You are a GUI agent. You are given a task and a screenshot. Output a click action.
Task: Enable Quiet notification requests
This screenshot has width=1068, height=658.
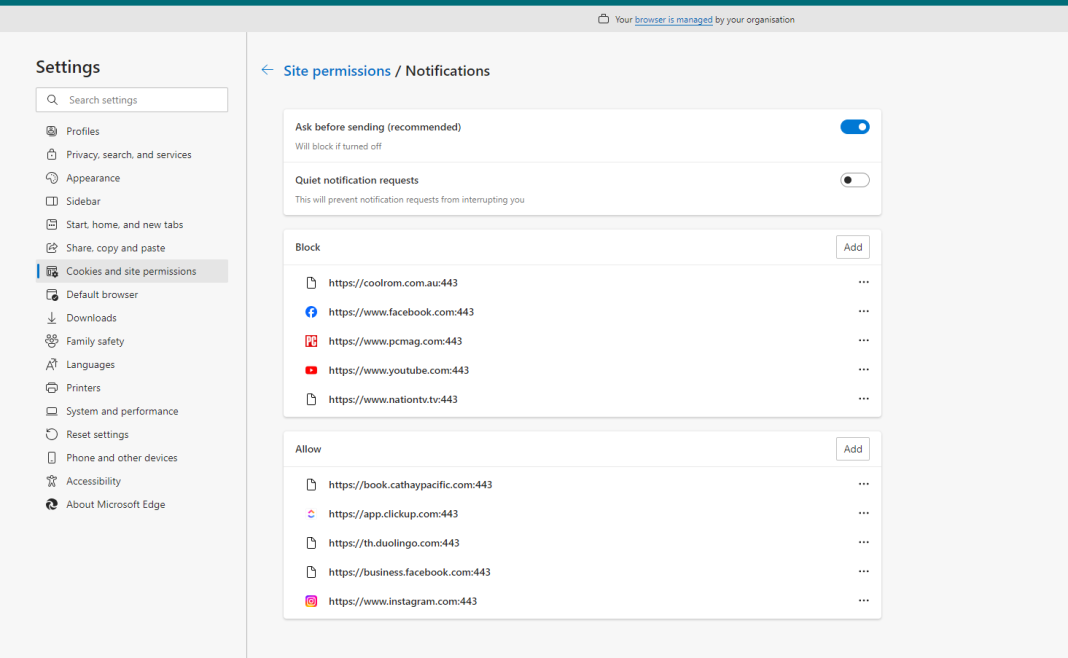(x=855, y=179)
